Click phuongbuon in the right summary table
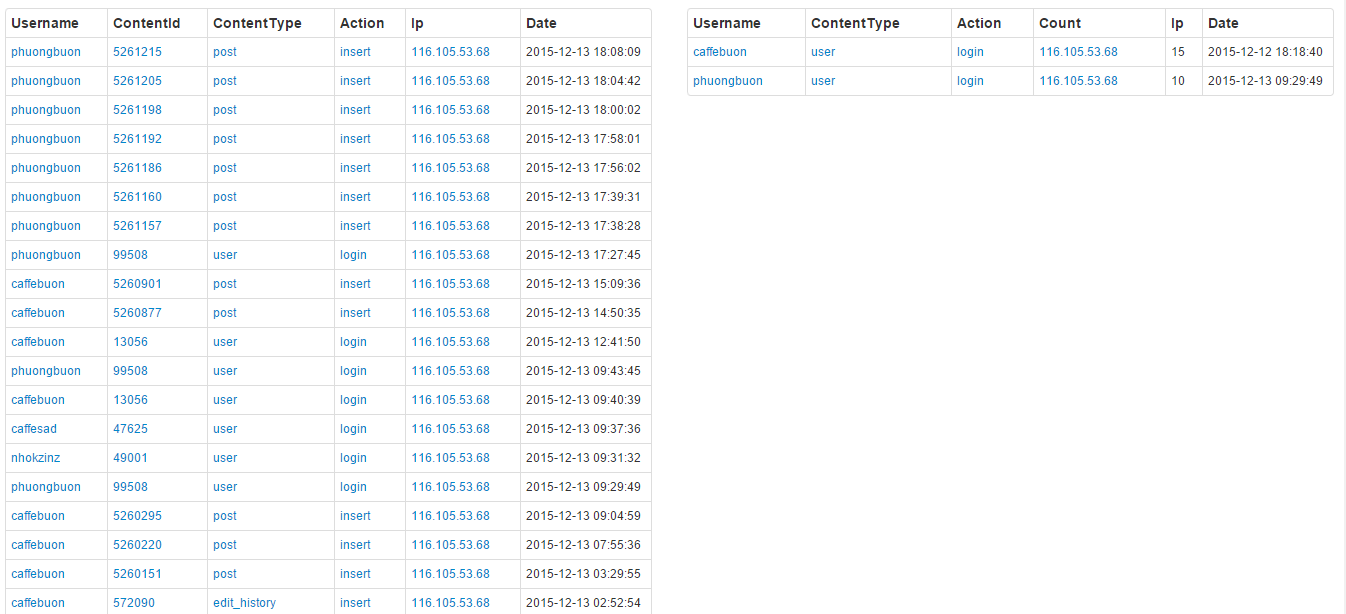This screenshot has height=614, width=1346. [x=728, y=81]
